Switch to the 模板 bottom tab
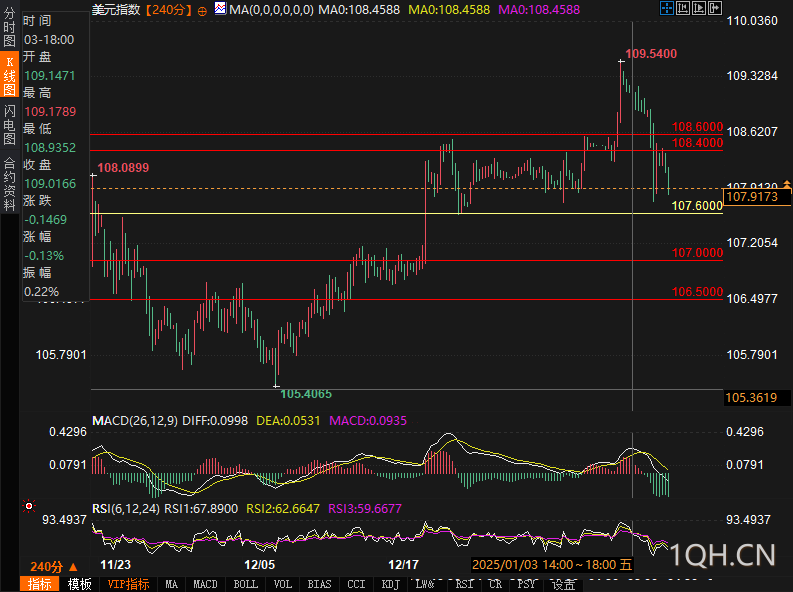The image size is (793, 592). 80,584
